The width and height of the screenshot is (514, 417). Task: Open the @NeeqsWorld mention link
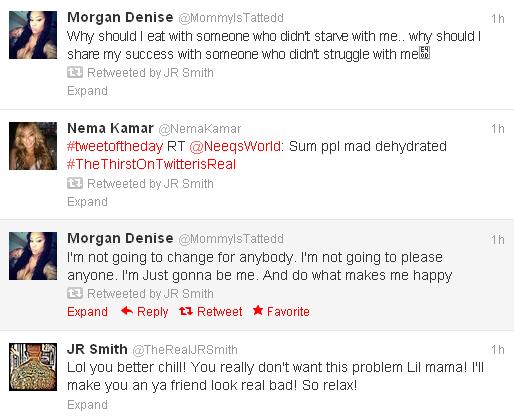[235, 146]
